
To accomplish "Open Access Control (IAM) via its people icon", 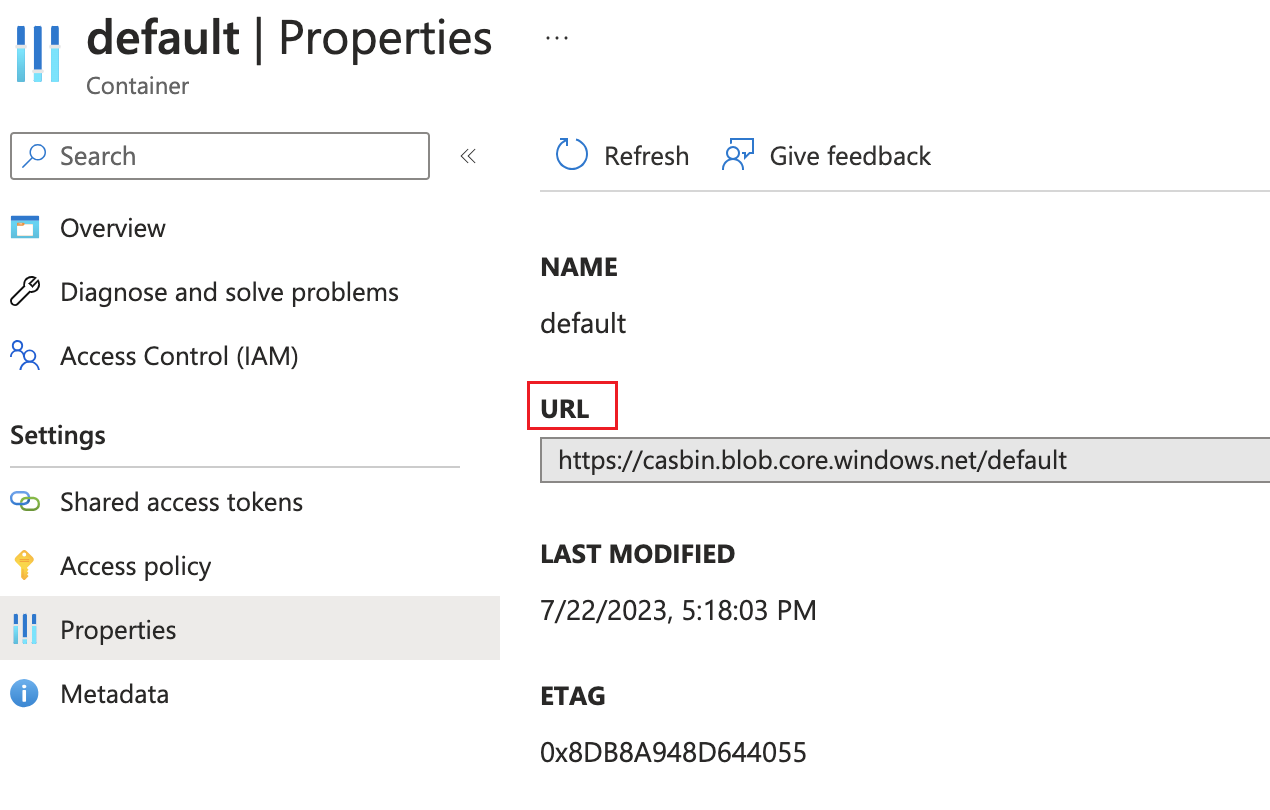I will (24, 356).
